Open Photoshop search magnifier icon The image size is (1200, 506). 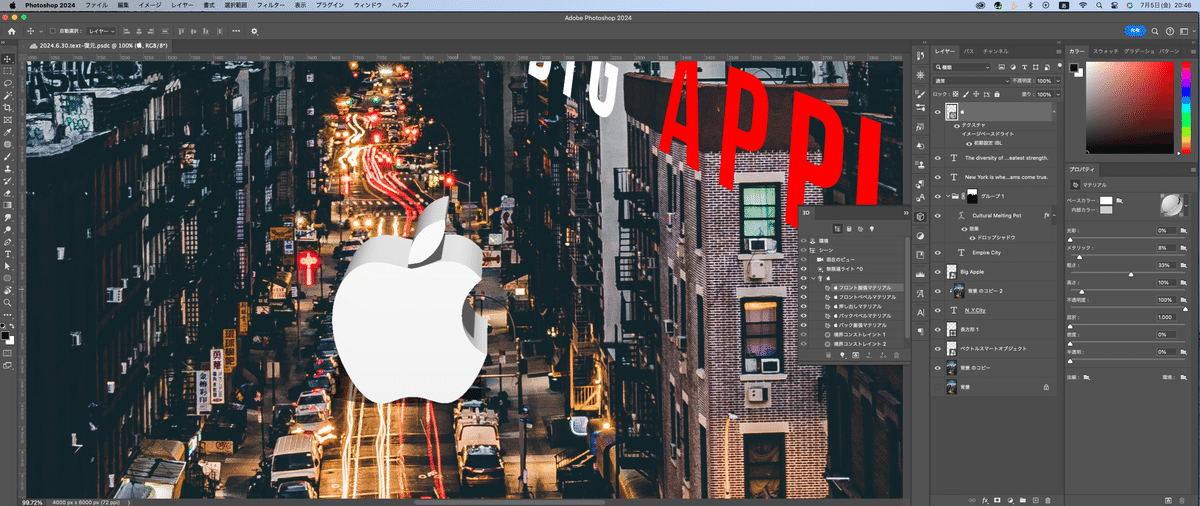(x=1155, y=31)
